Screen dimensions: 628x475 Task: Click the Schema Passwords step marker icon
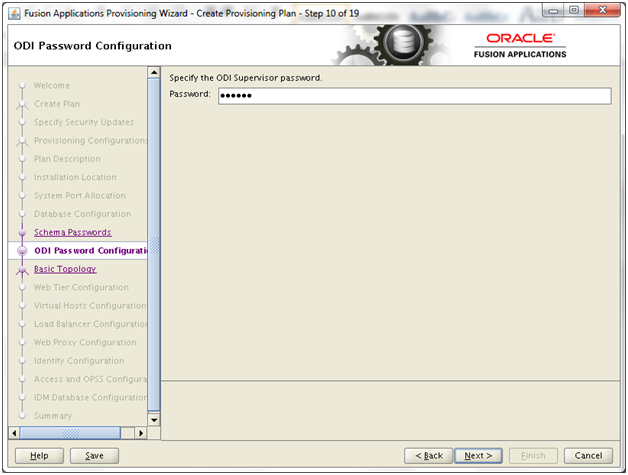(x=22, y=232)
